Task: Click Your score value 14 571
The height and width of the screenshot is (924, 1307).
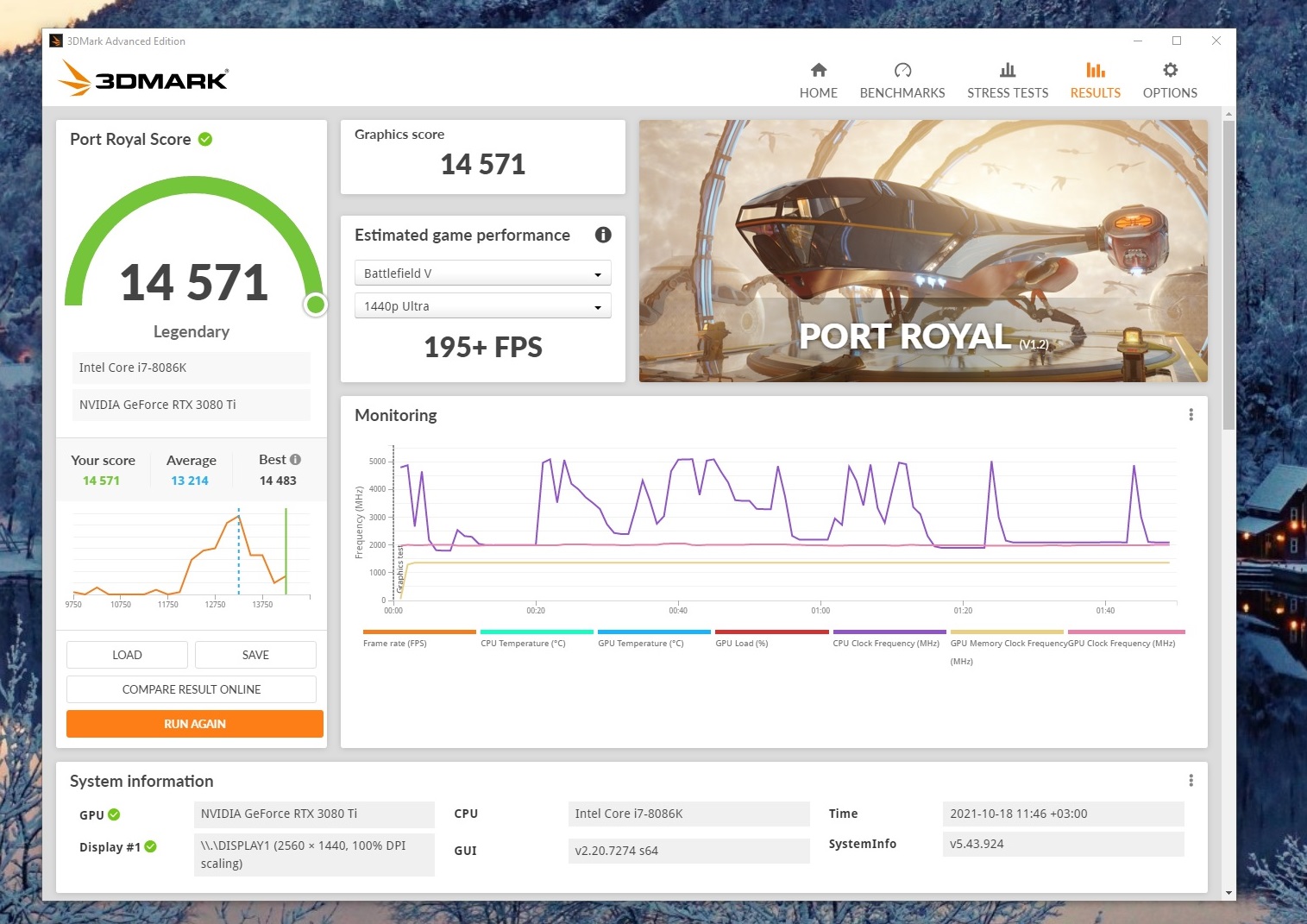Action: click(101, 481)
